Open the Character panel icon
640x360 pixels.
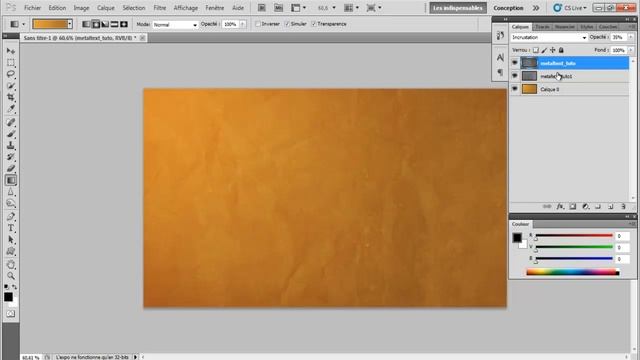500,58
